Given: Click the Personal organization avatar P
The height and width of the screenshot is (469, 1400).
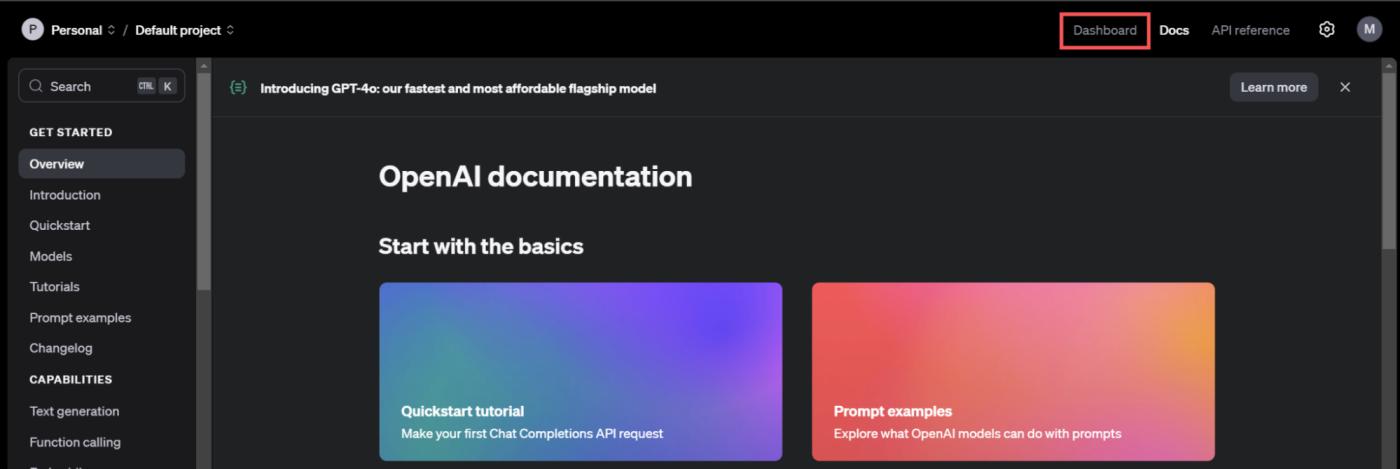Looking at the screenshot, I should [33, 30].
